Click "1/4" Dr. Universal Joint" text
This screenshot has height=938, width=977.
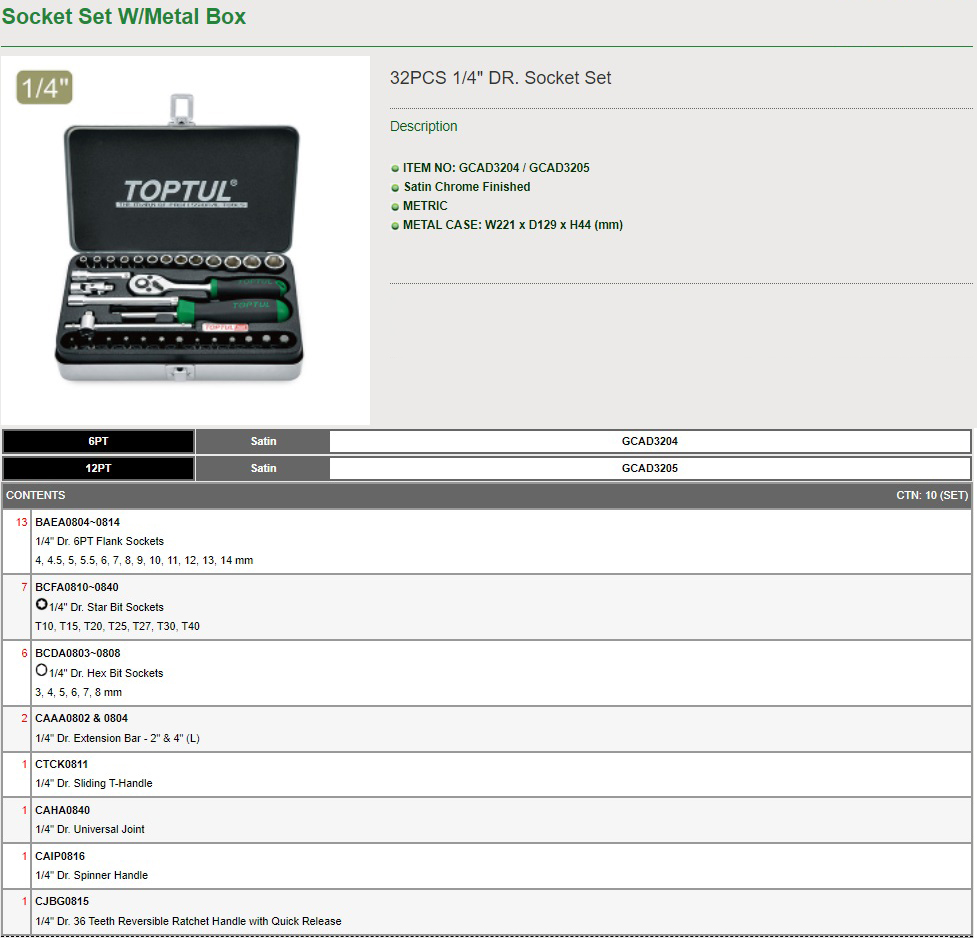pos(90,830)
